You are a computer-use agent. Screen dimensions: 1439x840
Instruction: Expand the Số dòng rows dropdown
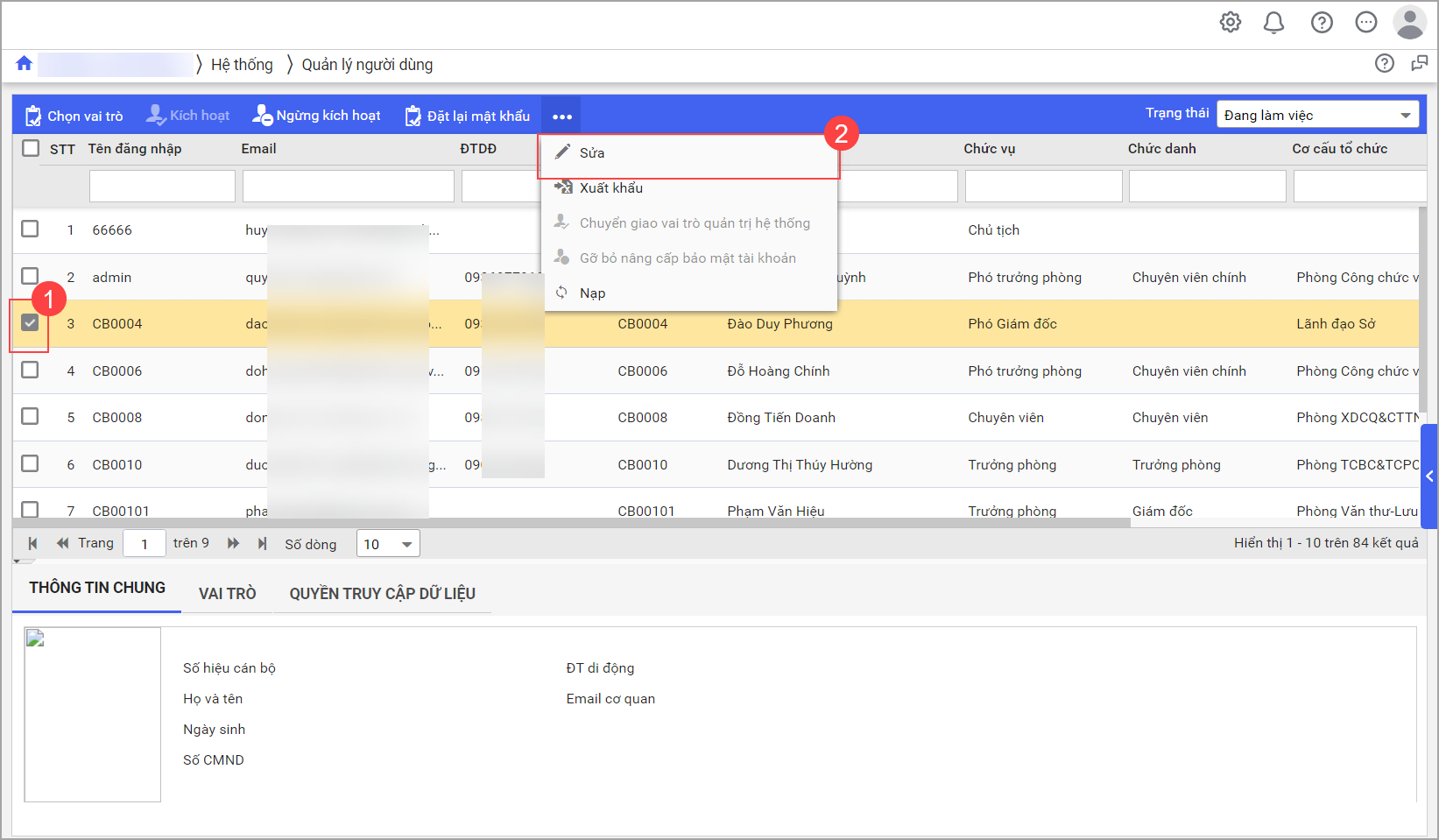[x=388, y=544]
